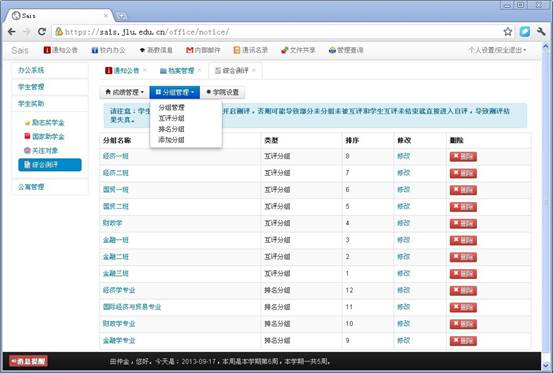Delete the group with sort order 1
The image size is (553, 373).
coord(463,274)
